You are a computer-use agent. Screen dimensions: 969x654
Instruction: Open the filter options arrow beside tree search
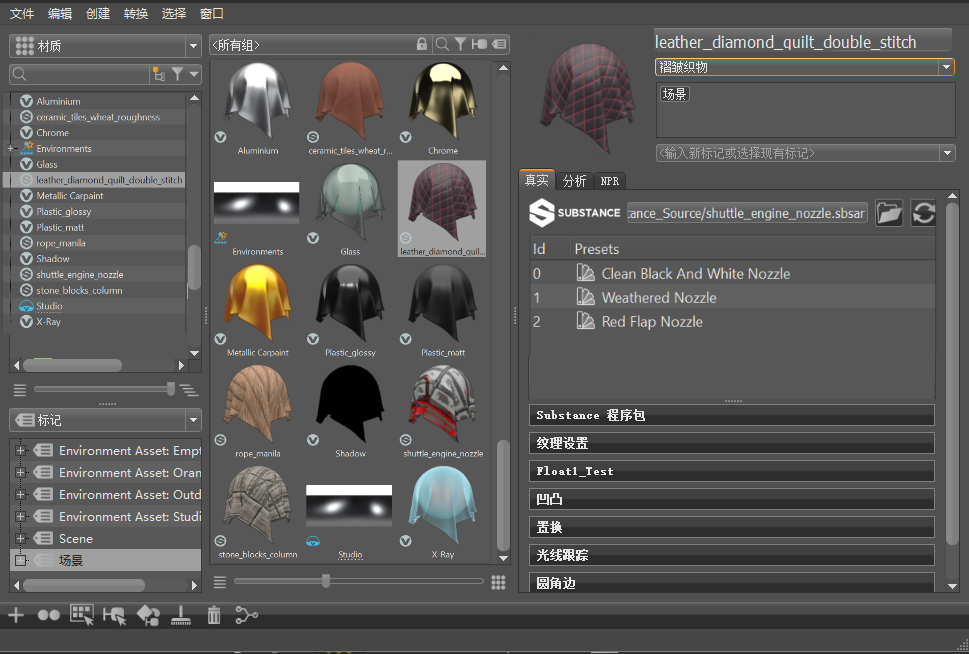pos(195,74)
